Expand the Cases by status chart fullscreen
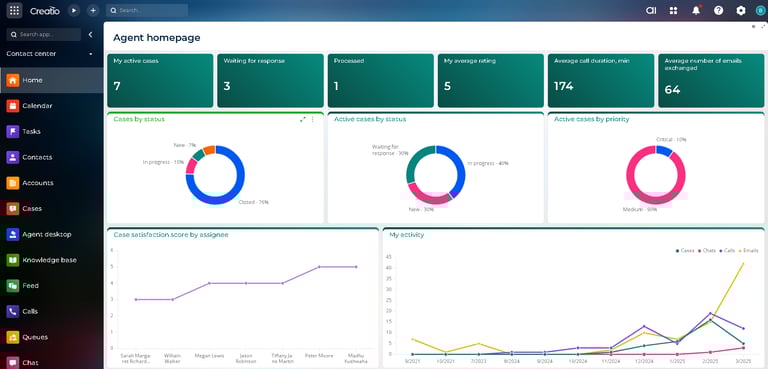The width and height of the screenshot is (768, 369). coord(303,119)
